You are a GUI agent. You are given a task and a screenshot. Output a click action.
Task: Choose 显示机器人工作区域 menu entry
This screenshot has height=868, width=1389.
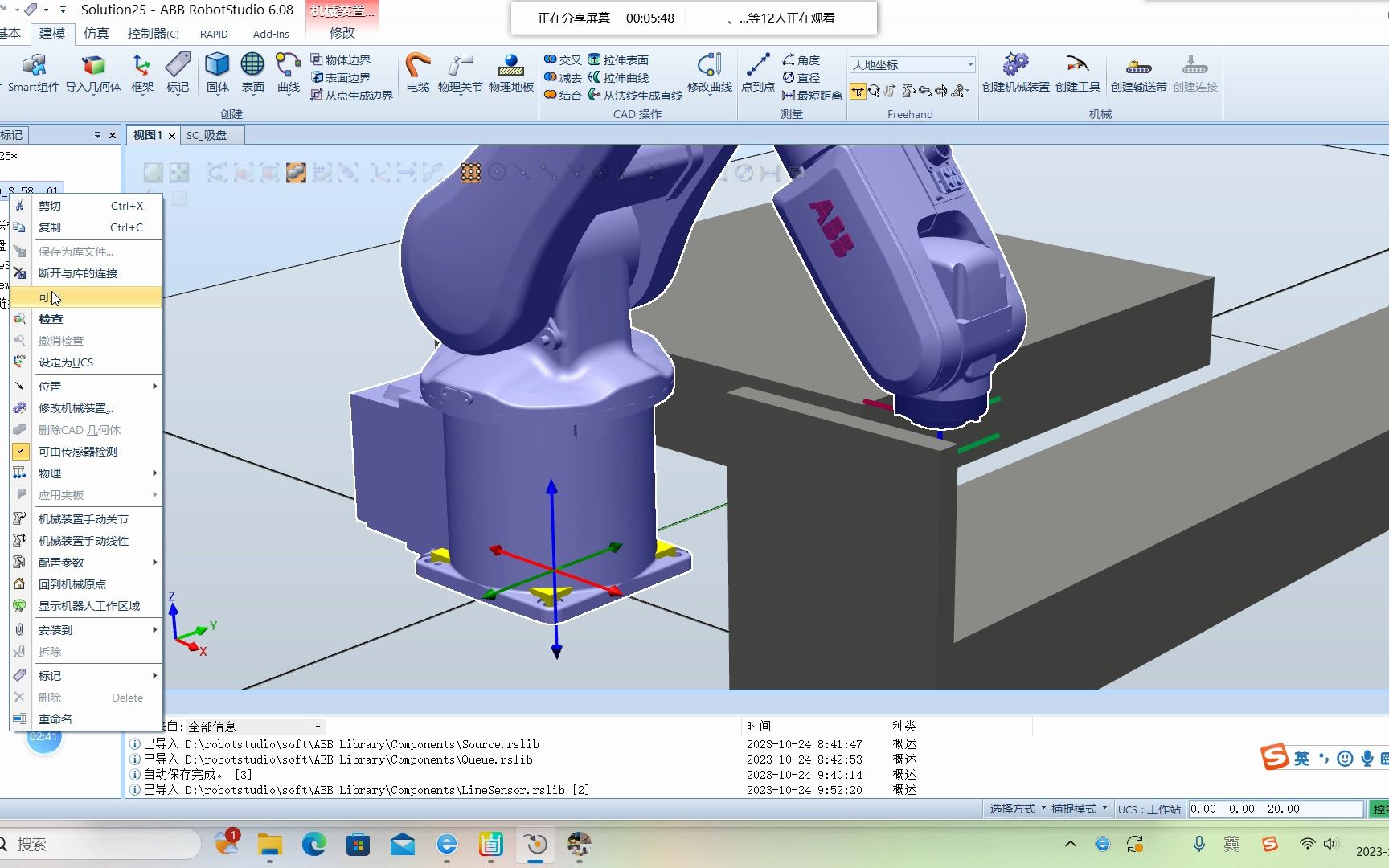(87, 606)
